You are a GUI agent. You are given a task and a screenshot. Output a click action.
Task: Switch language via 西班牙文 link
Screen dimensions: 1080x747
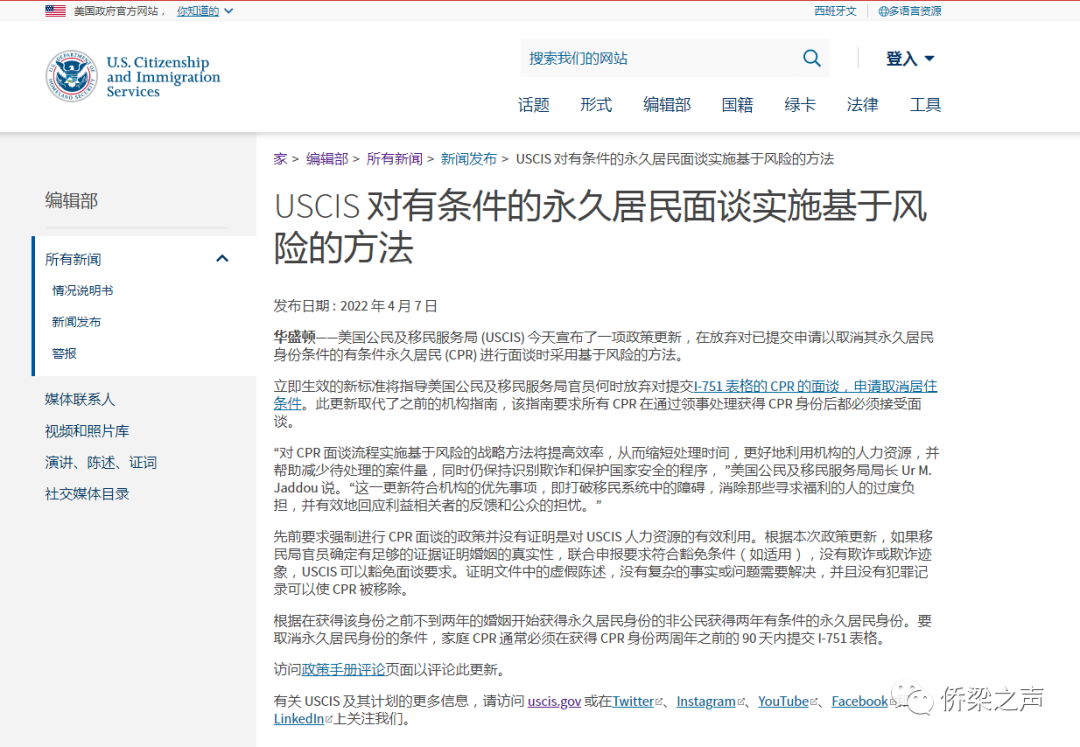click(x=835, y=11)
